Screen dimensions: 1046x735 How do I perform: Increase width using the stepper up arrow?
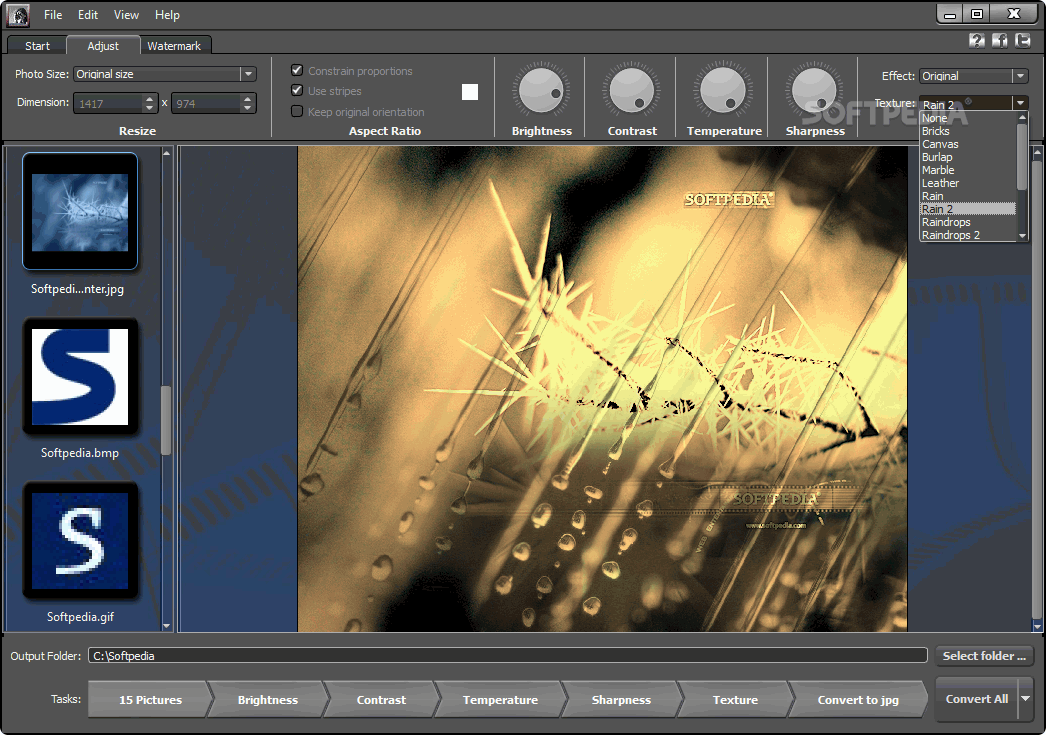(x=149, y=99)
